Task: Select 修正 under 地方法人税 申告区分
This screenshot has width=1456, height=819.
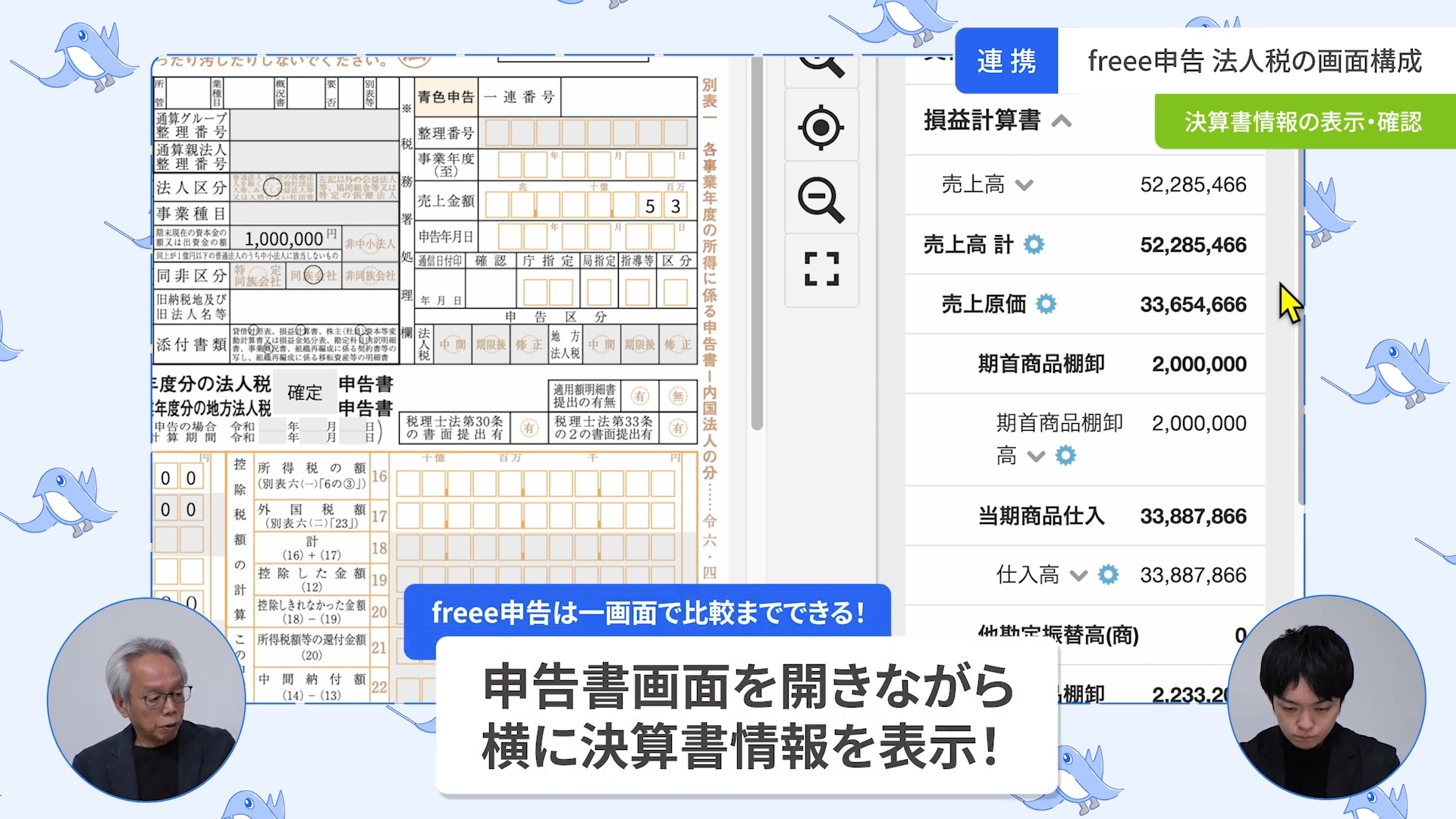Action: point(678,344)
